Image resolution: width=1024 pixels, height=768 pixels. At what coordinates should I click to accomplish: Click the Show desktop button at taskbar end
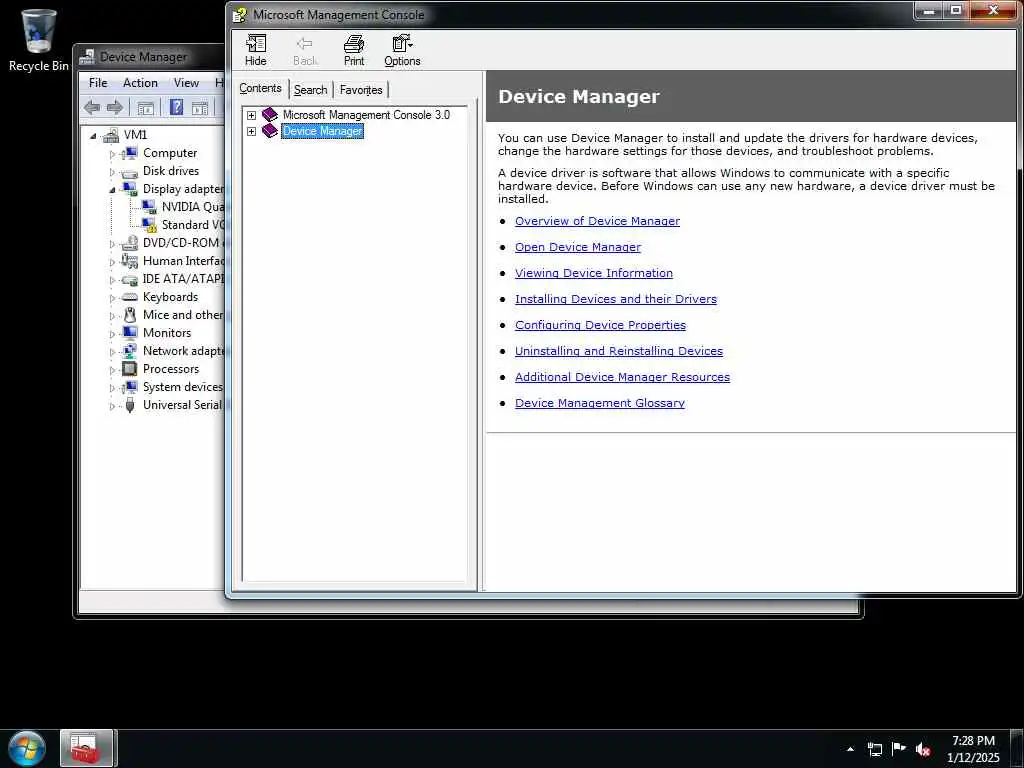[1017, 748]
